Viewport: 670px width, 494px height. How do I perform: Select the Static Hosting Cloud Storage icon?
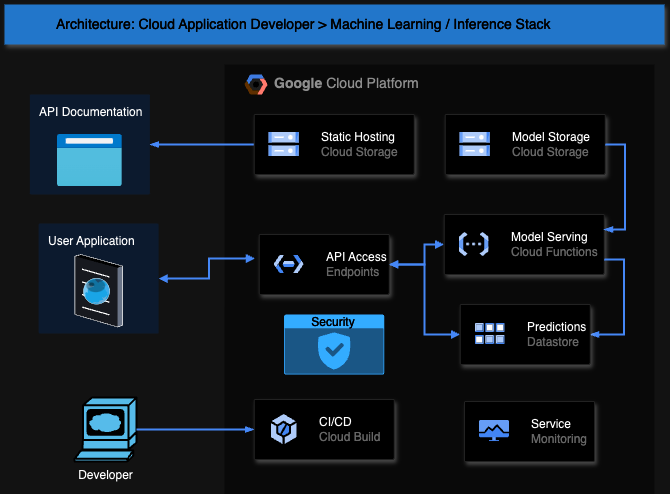[x=283, y=144]
